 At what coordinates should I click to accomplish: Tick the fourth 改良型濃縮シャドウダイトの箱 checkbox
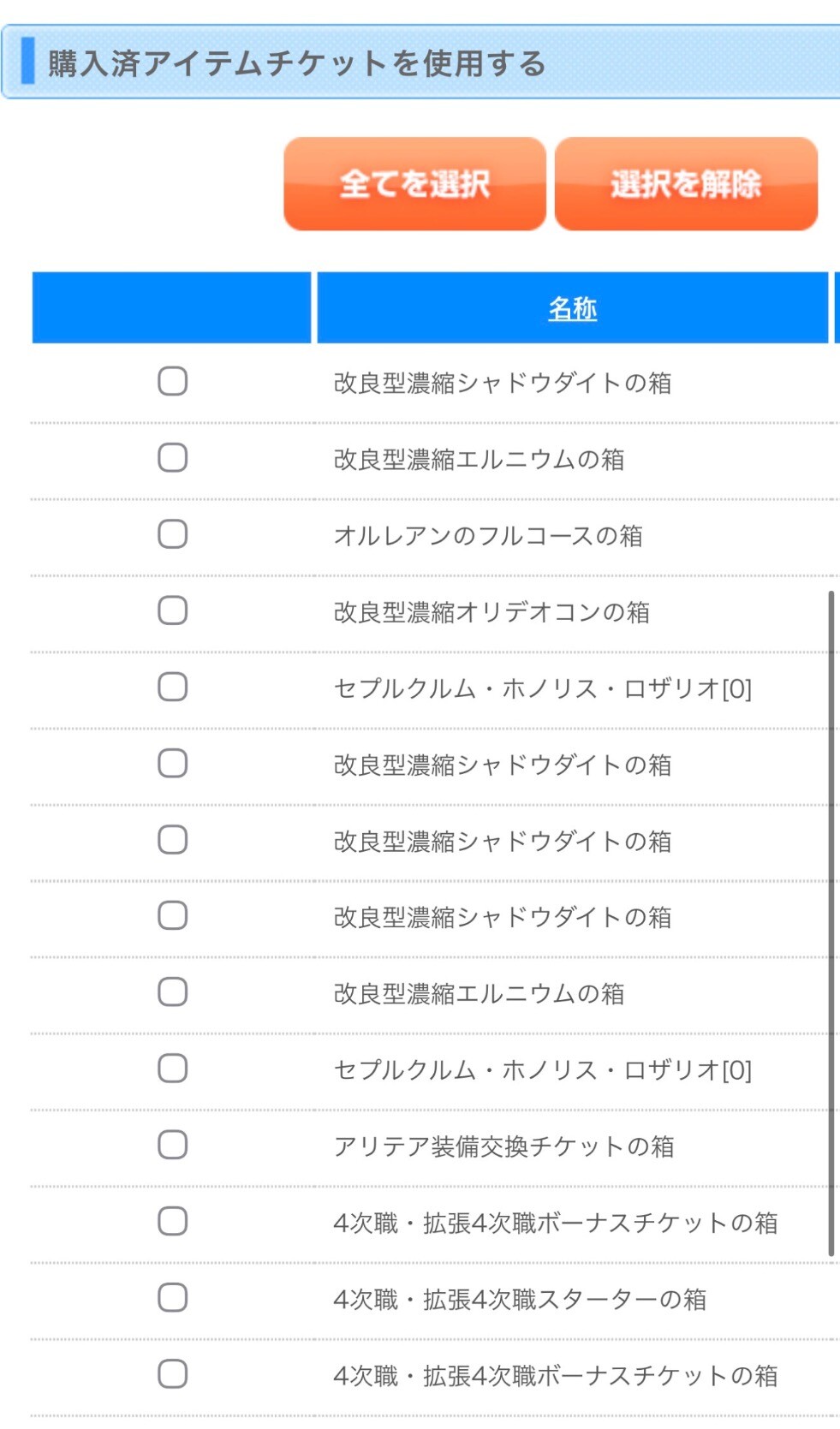click(x=172, y=916)
